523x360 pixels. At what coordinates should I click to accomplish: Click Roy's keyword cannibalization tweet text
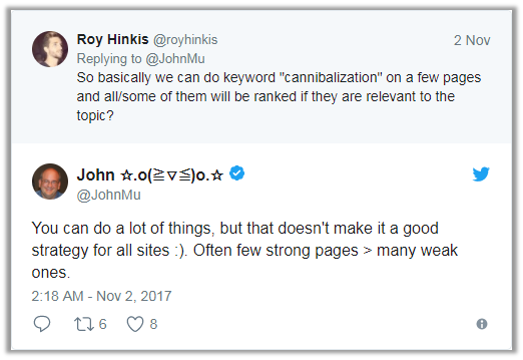pos(279,96)
